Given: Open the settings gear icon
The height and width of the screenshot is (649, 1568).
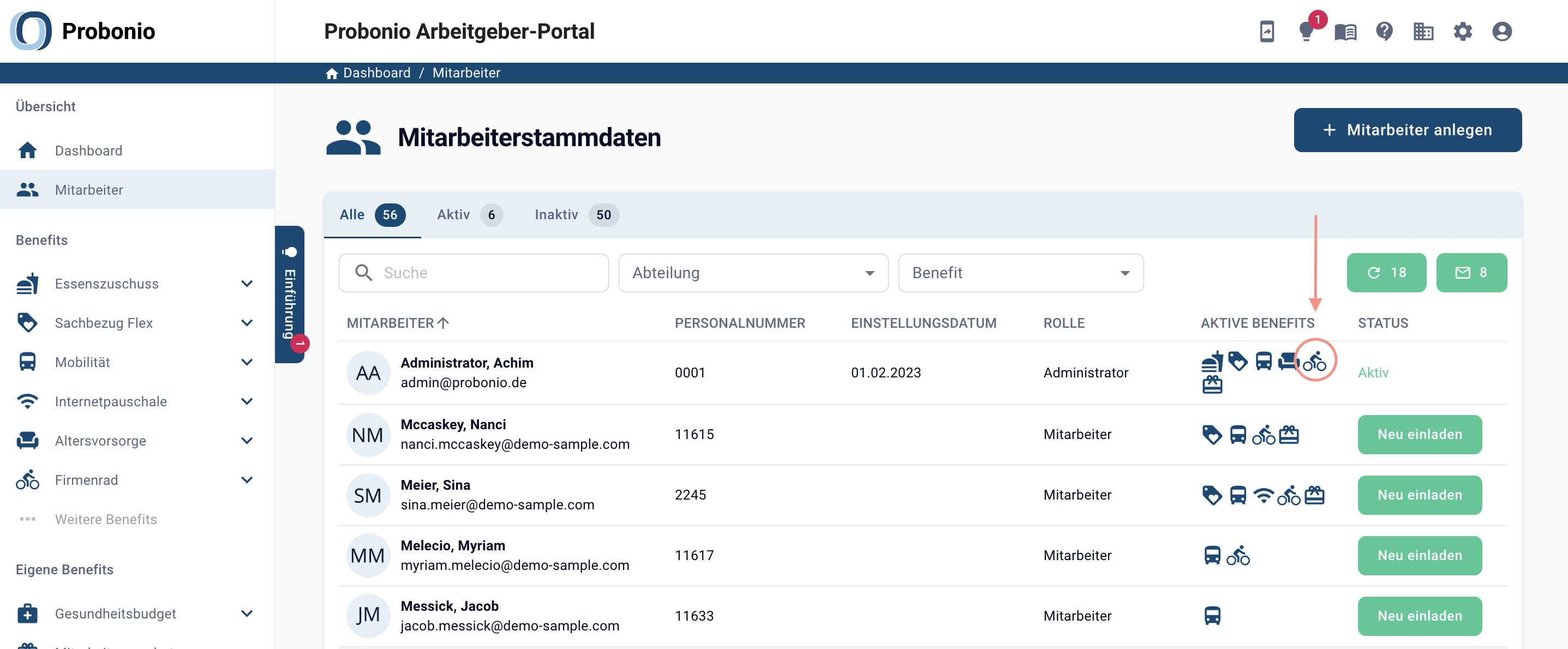Looking at the screenshot, I should (1463, 31).
